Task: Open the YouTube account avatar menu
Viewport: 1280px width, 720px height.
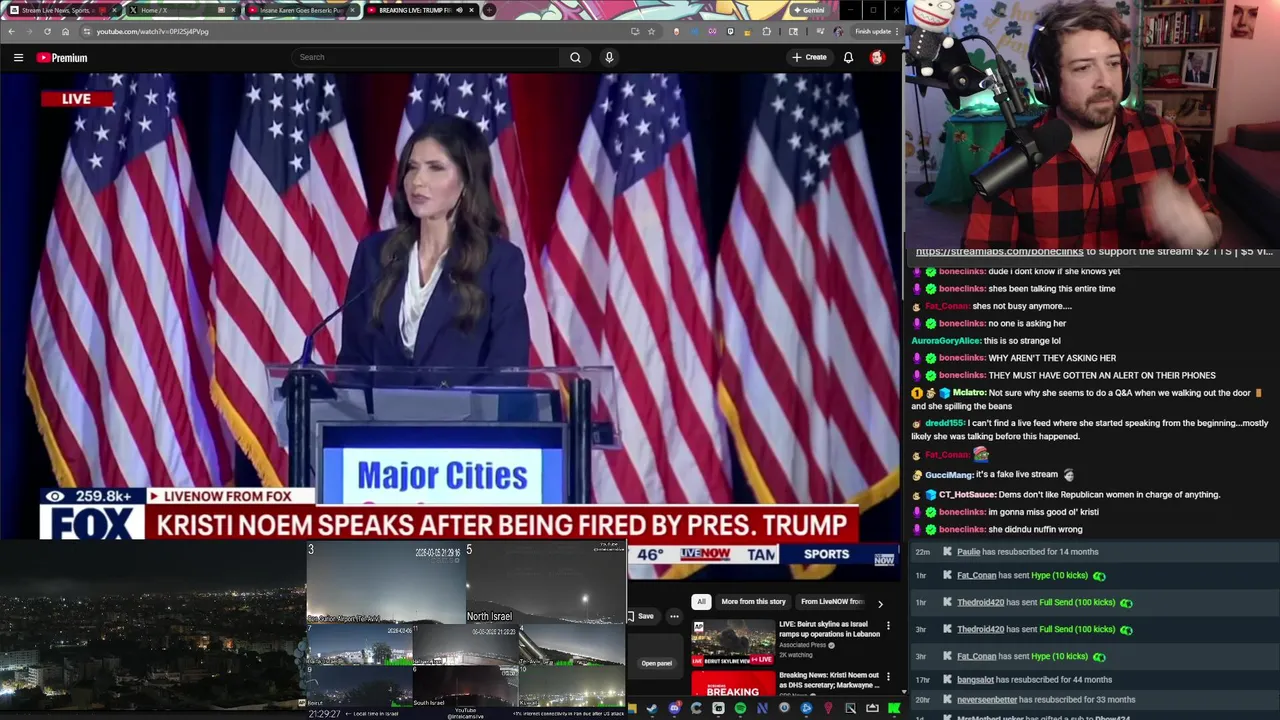Action: pos(877,57)
